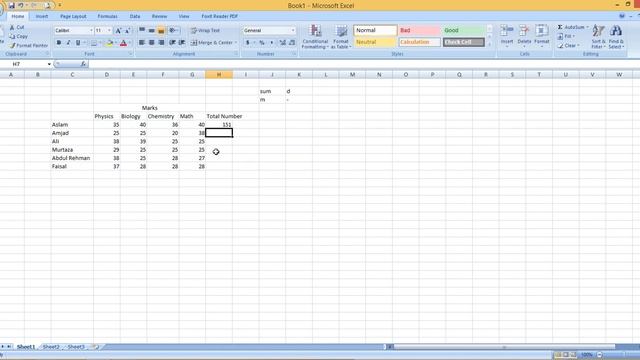This screenshot has width=640, height=360.
Task: Apply the Neutral cell style
Action: pyautogui.click(x=375, y=42)
